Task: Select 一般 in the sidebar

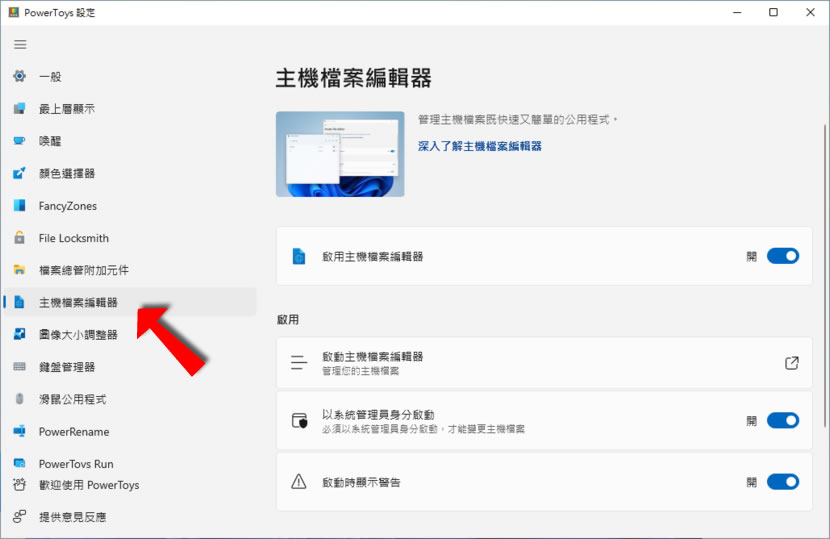Action: [x=130, y=76]
